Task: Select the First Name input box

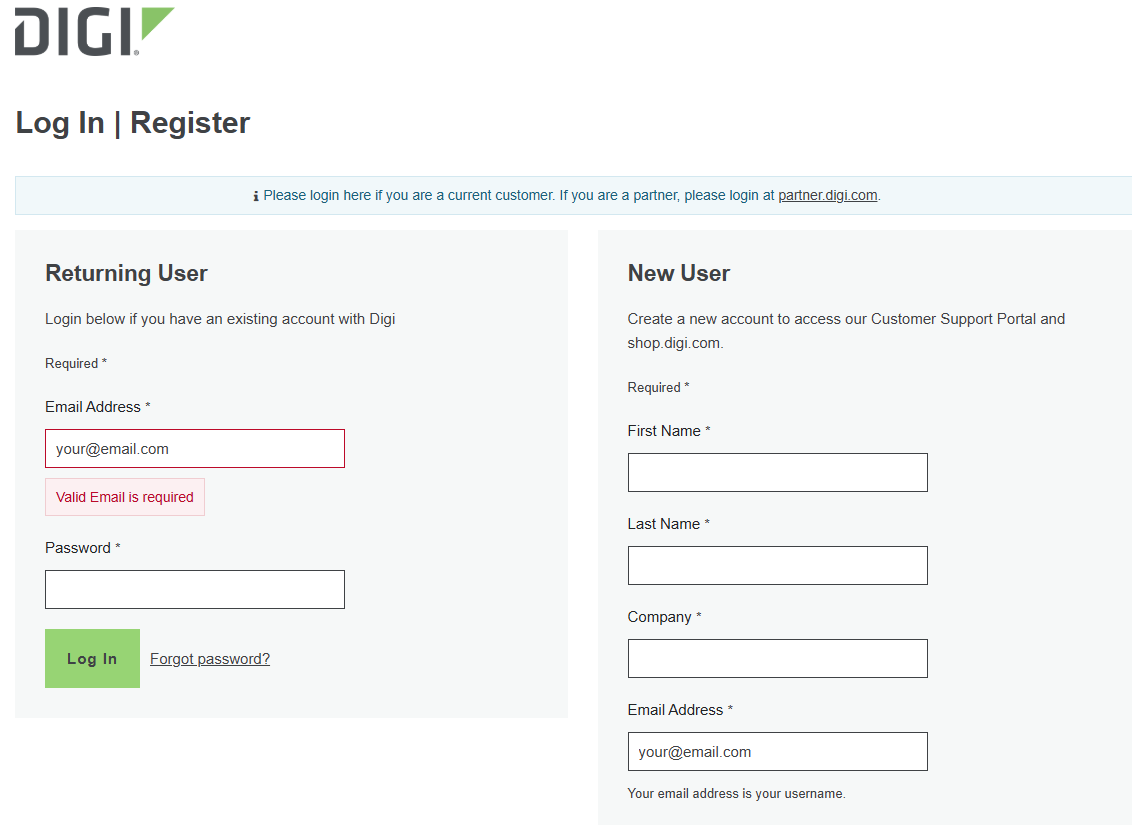Action: 777,473
